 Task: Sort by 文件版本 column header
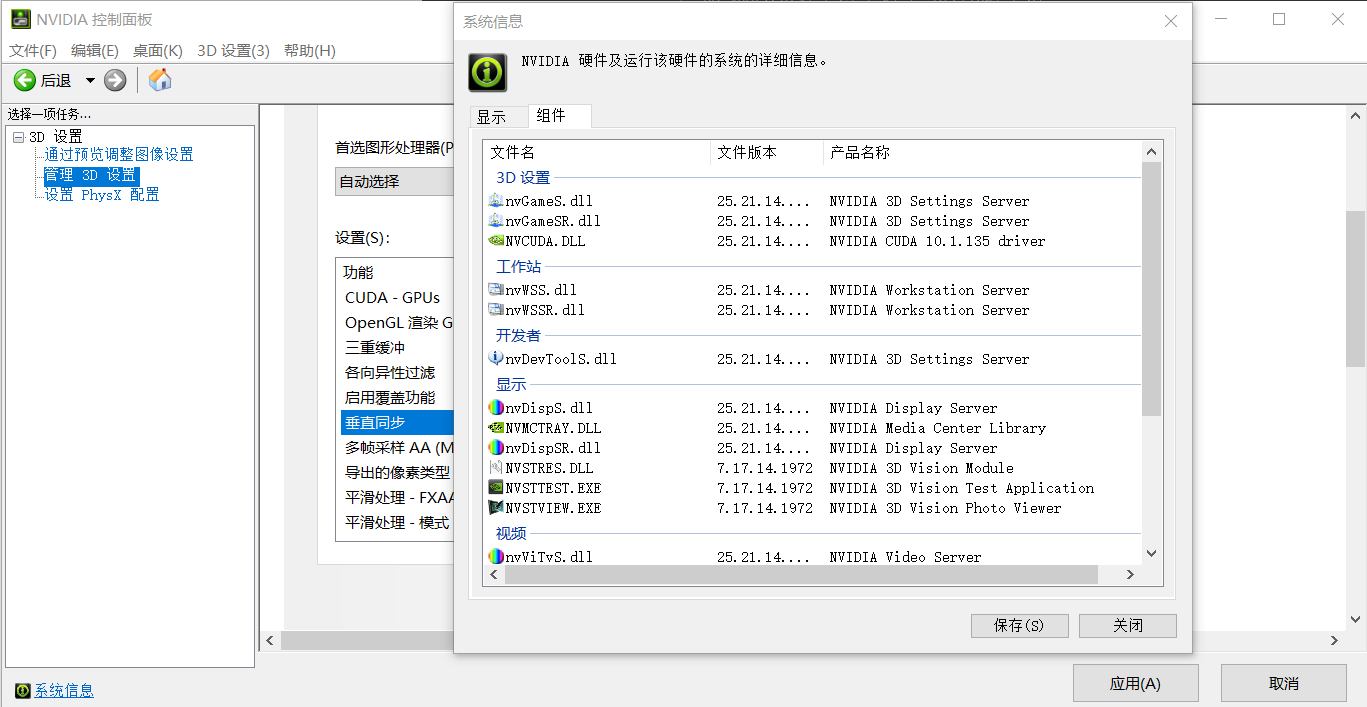pos(767,152)
